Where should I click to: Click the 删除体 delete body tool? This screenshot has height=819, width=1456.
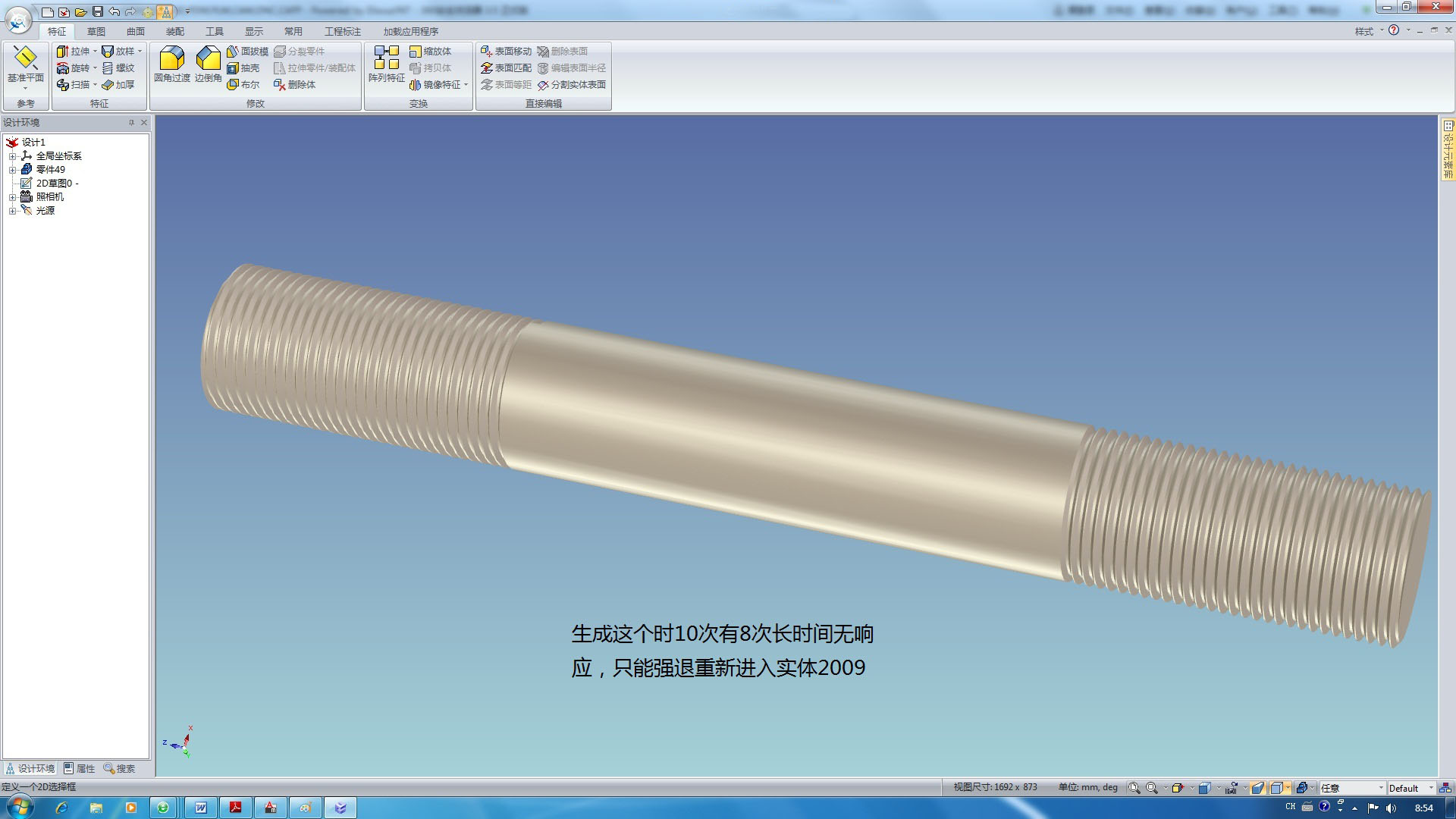pos(294,85)
